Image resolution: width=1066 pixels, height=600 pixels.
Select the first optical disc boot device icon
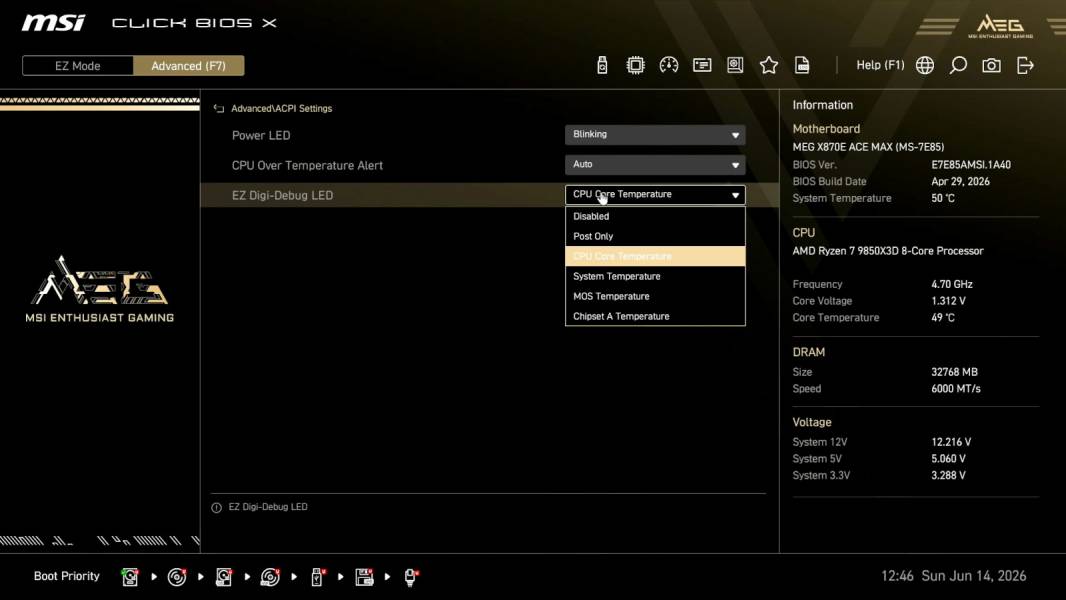pos(177,577)
